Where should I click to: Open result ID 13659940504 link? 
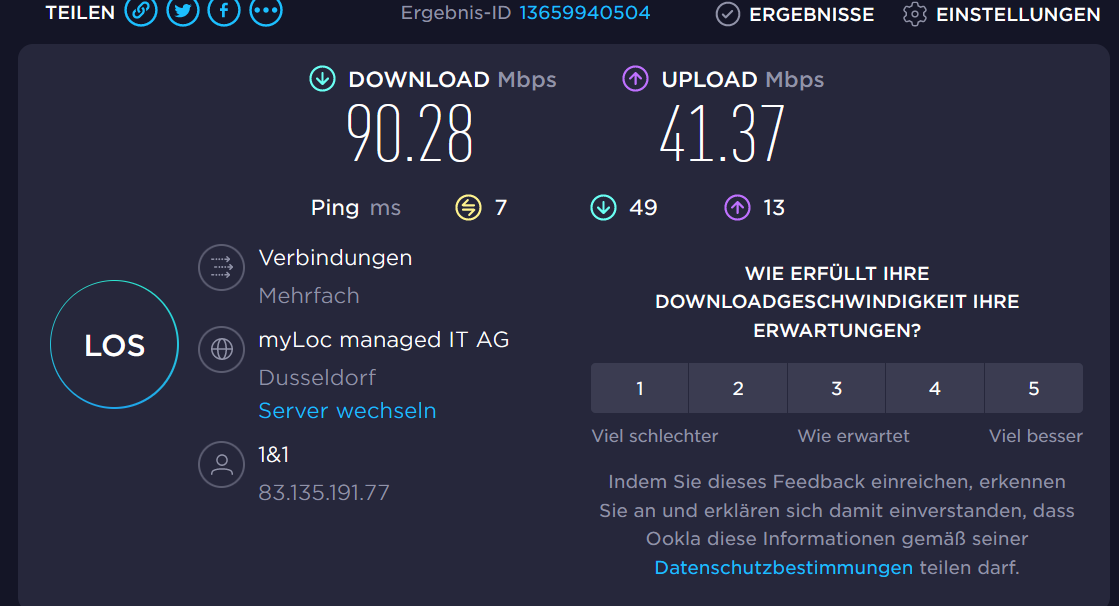point(584,13)
